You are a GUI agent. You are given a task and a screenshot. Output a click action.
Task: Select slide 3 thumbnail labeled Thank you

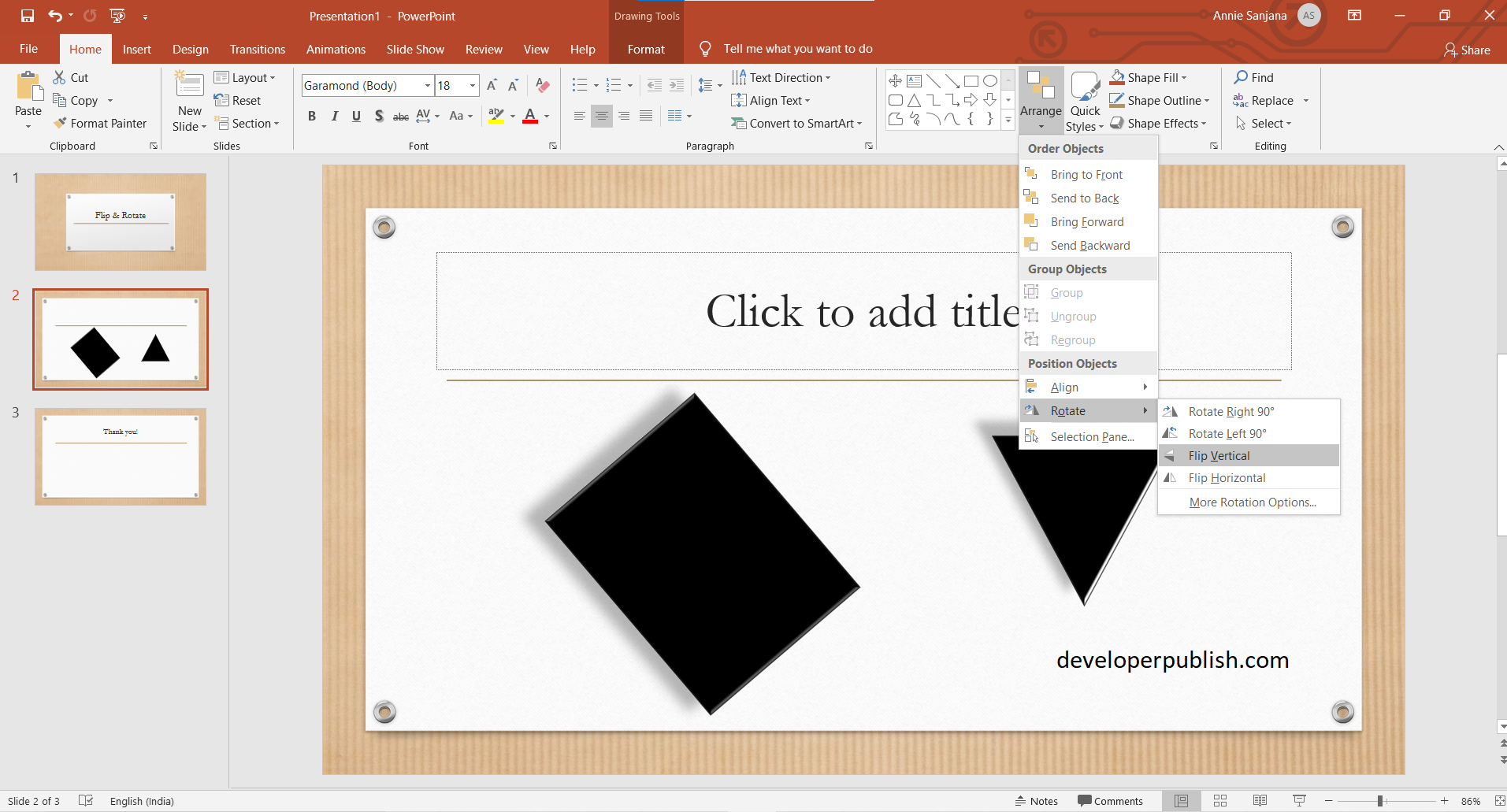pyautogui.click(x=120, y=456)
